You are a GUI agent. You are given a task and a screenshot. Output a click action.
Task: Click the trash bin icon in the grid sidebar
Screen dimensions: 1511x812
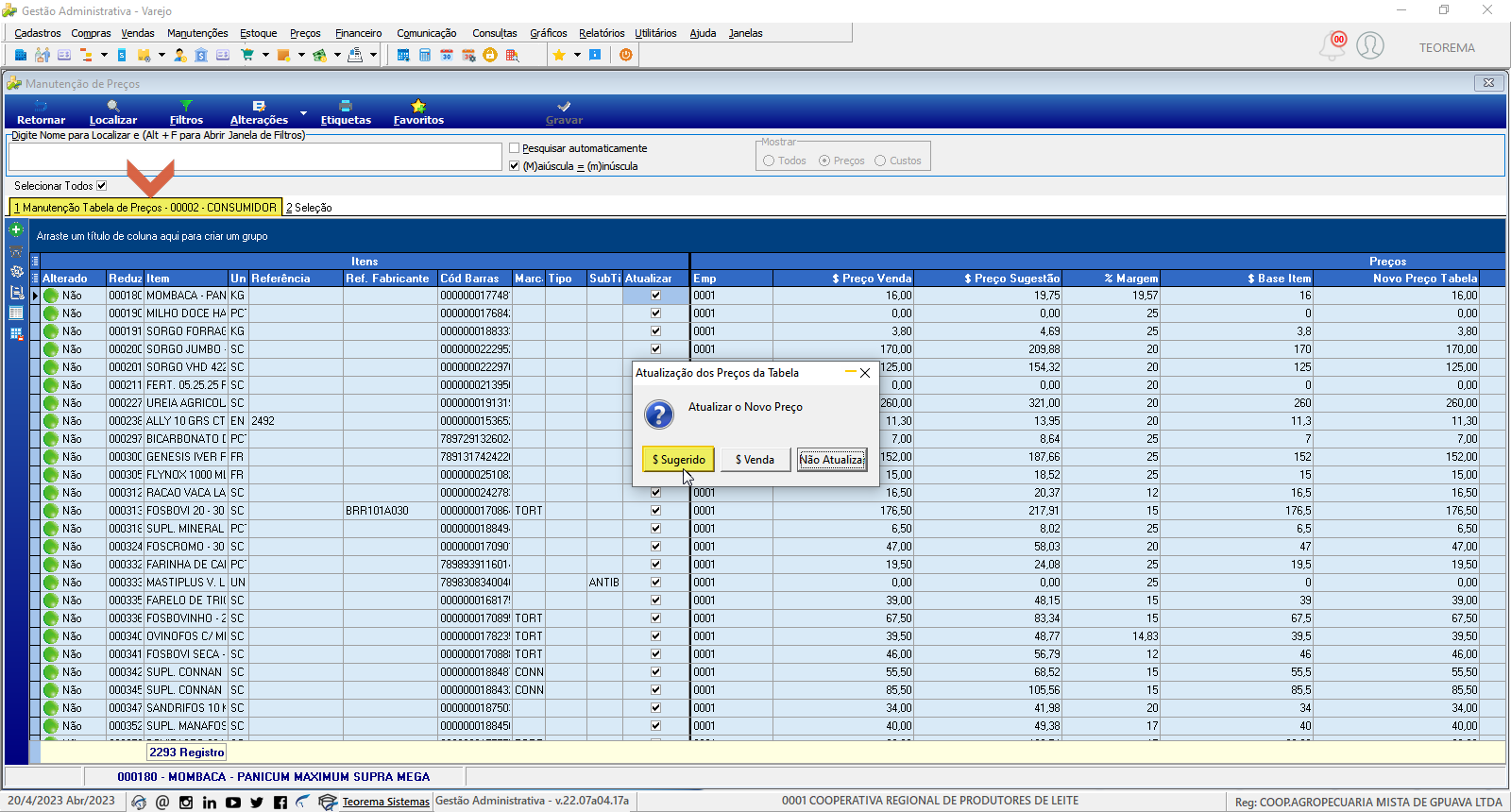(x=16, y=251)
